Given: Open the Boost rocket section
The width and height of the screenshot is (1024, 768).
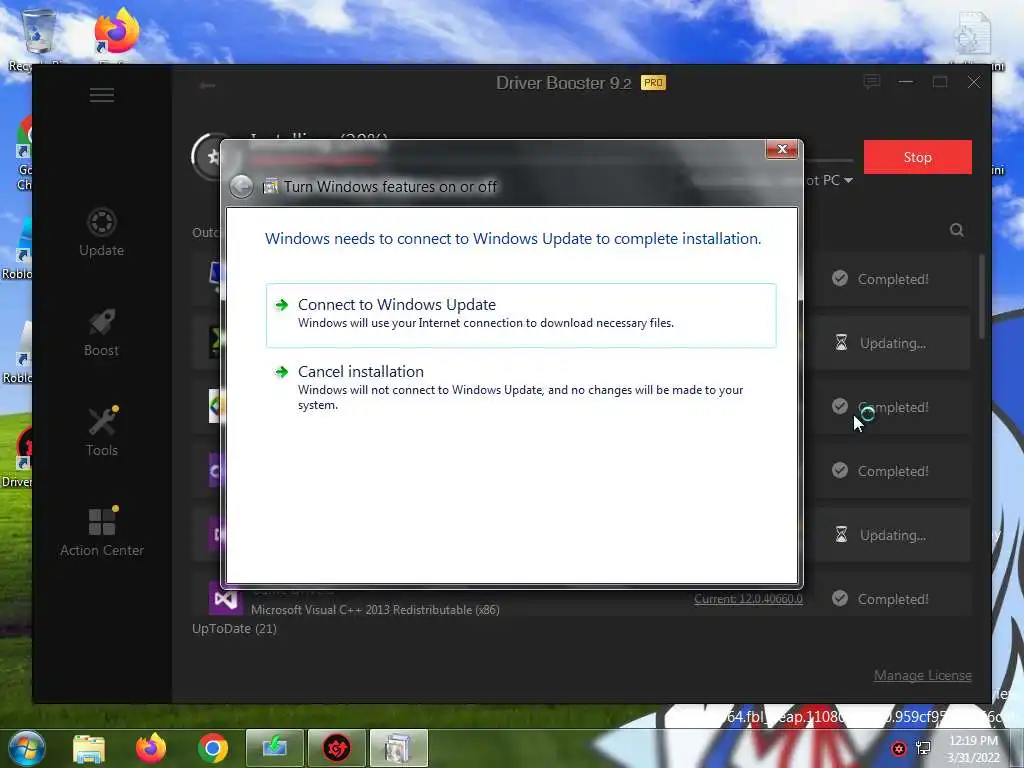Looking at the screenshot, I should point(101,333).
